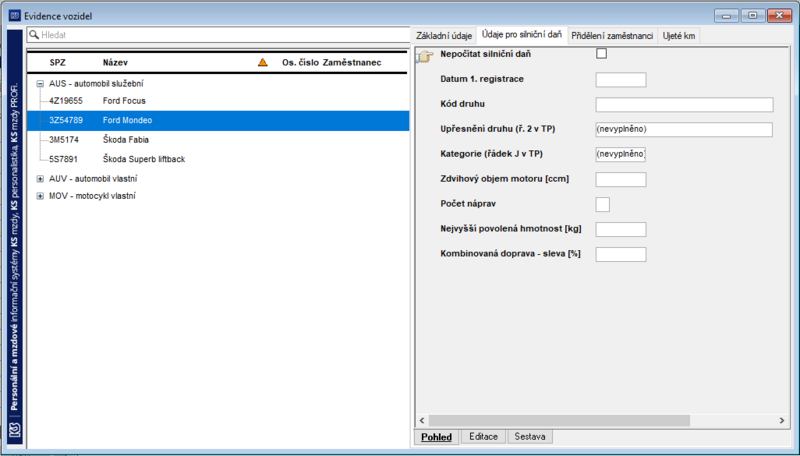
Task: Open the Kategorie (řádek J v TP) field
Action: tap(620, 154)
